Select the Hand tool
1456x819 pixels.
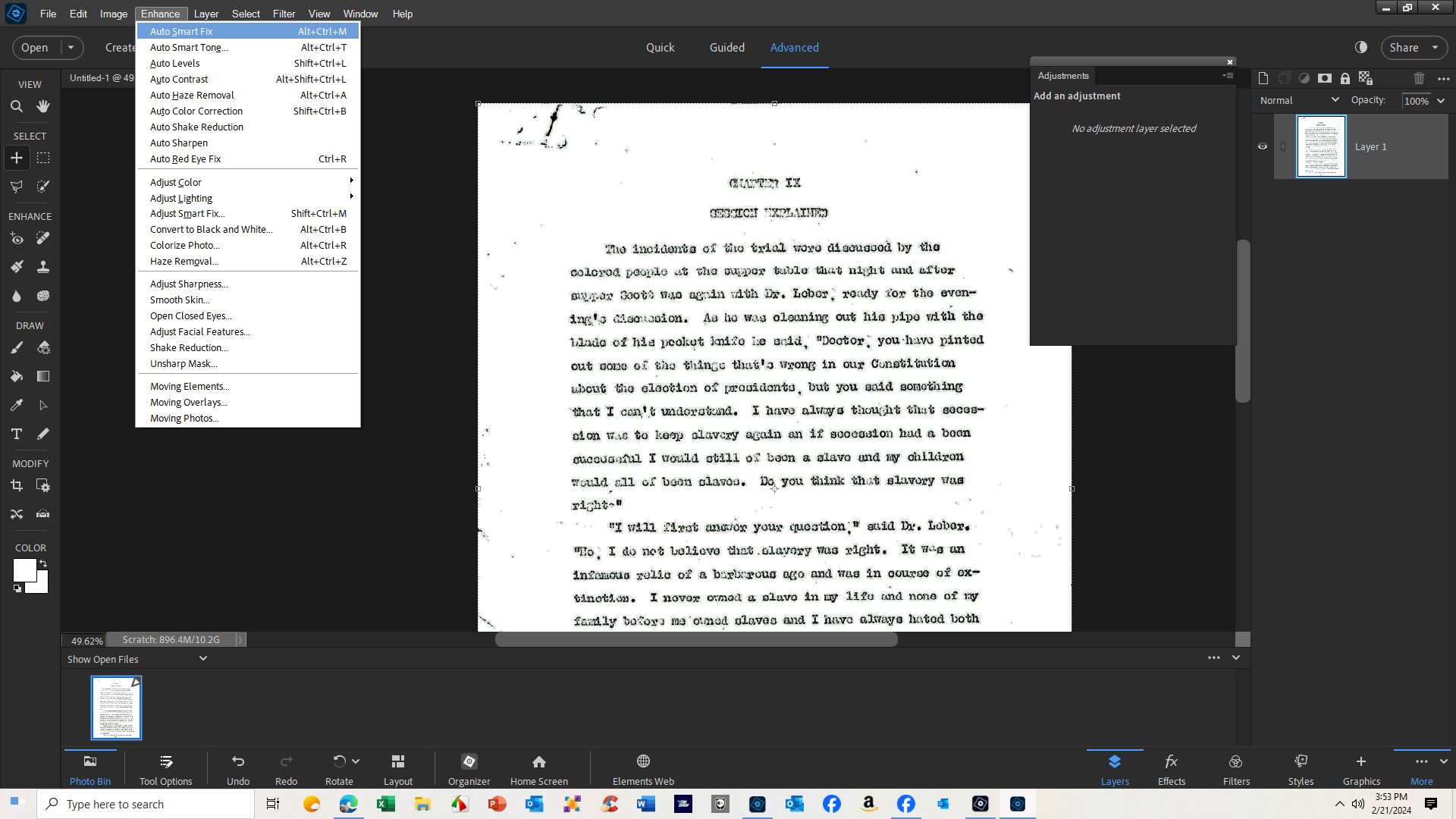43,106
